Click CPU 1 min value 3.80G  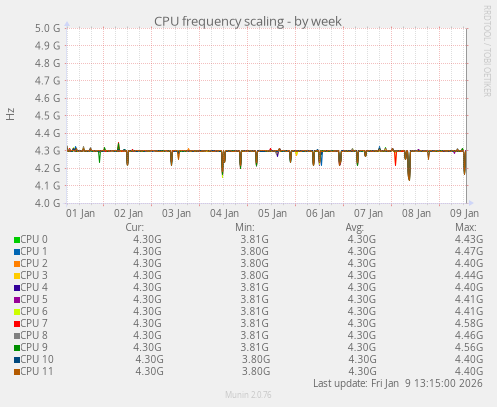click(255, 251)
